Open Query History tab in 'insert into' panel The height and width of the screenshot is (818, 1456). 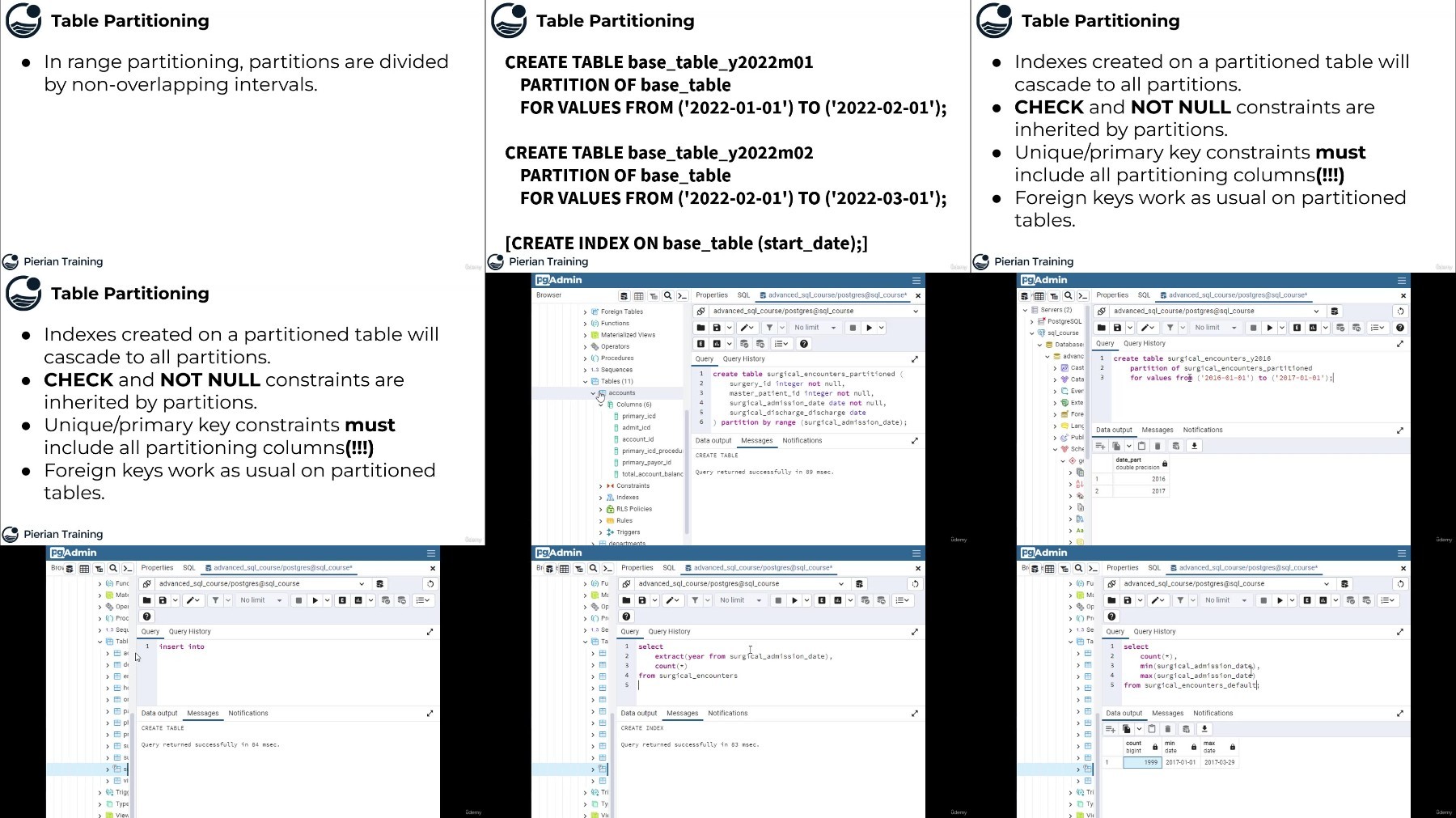tap(189, 632)
